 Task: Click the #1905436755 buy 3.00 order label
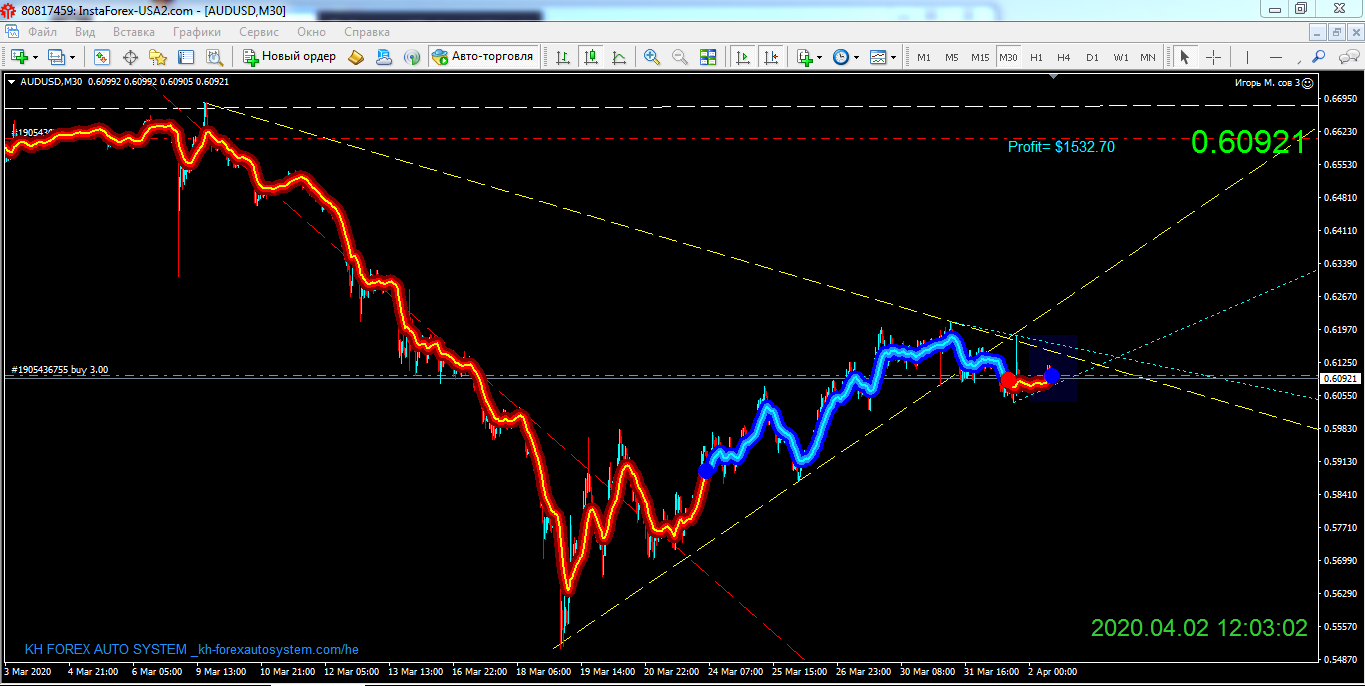pyautogui.click(x=60, y=370)
